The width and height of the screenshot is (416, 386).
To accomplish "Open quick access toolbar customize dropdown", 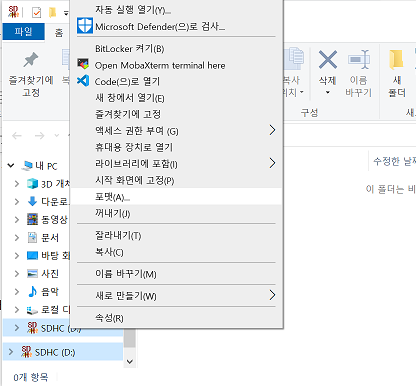I will click(x=66, y=13).
